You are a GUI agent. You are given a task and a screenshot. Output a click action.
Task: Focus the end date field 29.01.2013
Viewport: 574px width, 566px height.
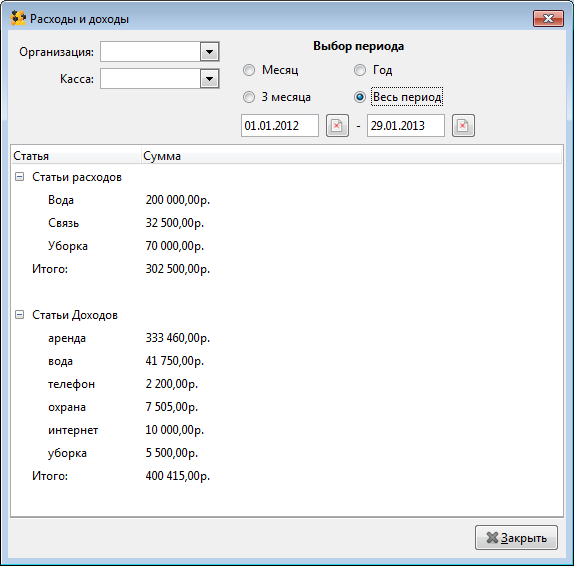click(x=406, y=126)
